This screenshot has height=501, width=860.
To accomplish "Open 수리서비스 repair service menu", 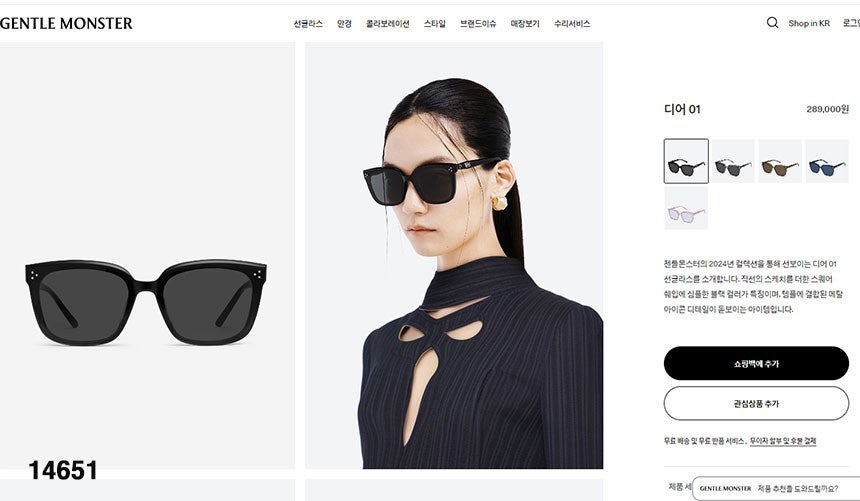I will [x=572, y=24].
